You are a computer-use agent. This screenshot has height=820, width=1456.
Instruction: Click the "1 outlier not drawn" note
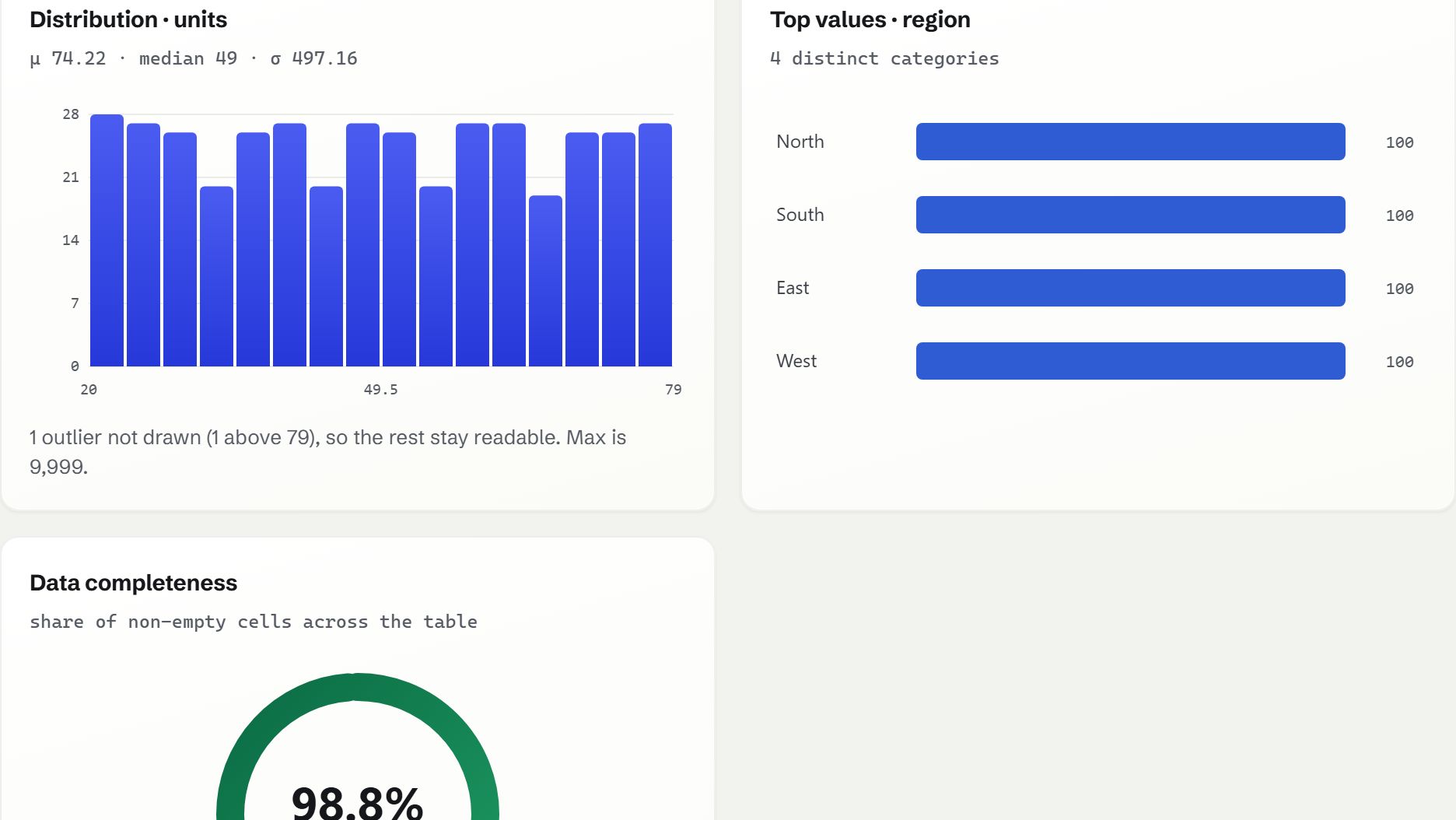click(327, 452)
